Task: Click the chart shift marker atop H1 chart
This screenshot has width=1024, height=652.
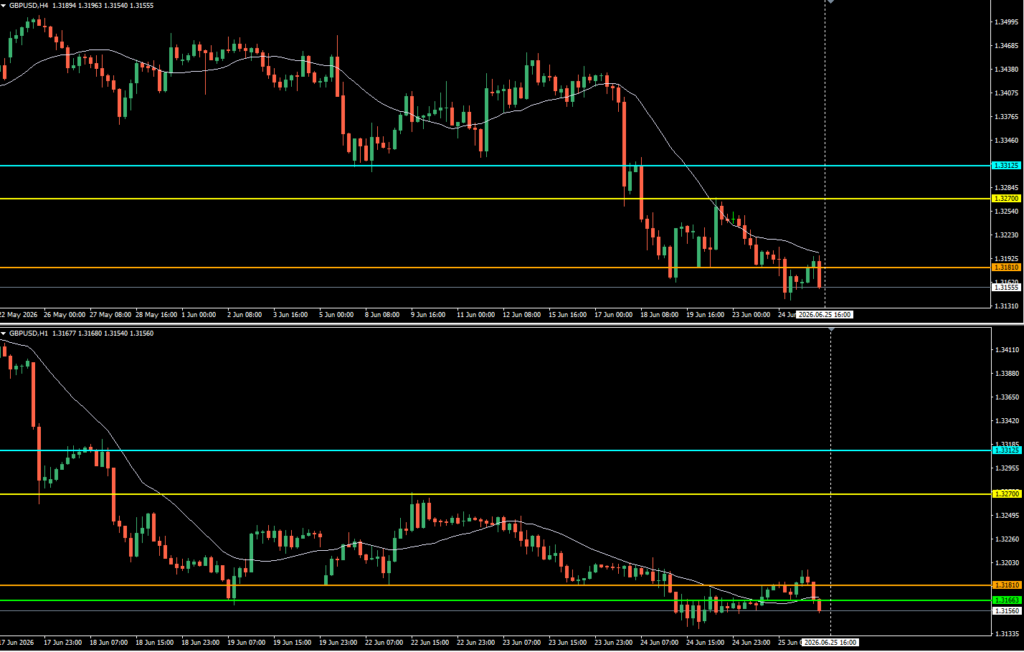Action: 831,331
